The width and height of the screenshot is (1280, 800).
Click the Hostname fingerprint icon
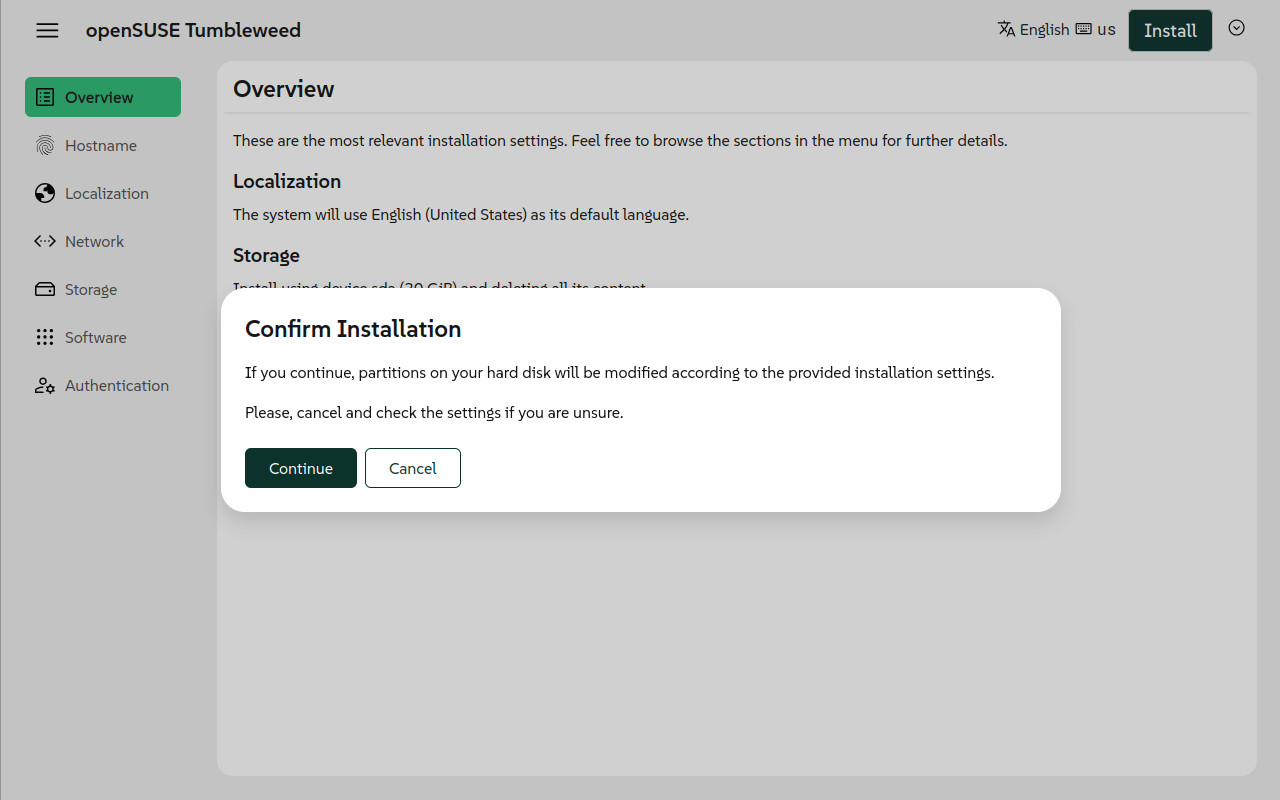tap(45, 145)
